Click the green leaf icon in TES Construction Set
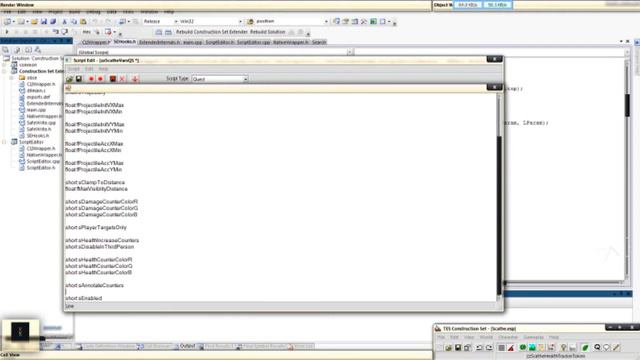The width and height of the screenshot is (640, 360). click(x=585, y=348)
